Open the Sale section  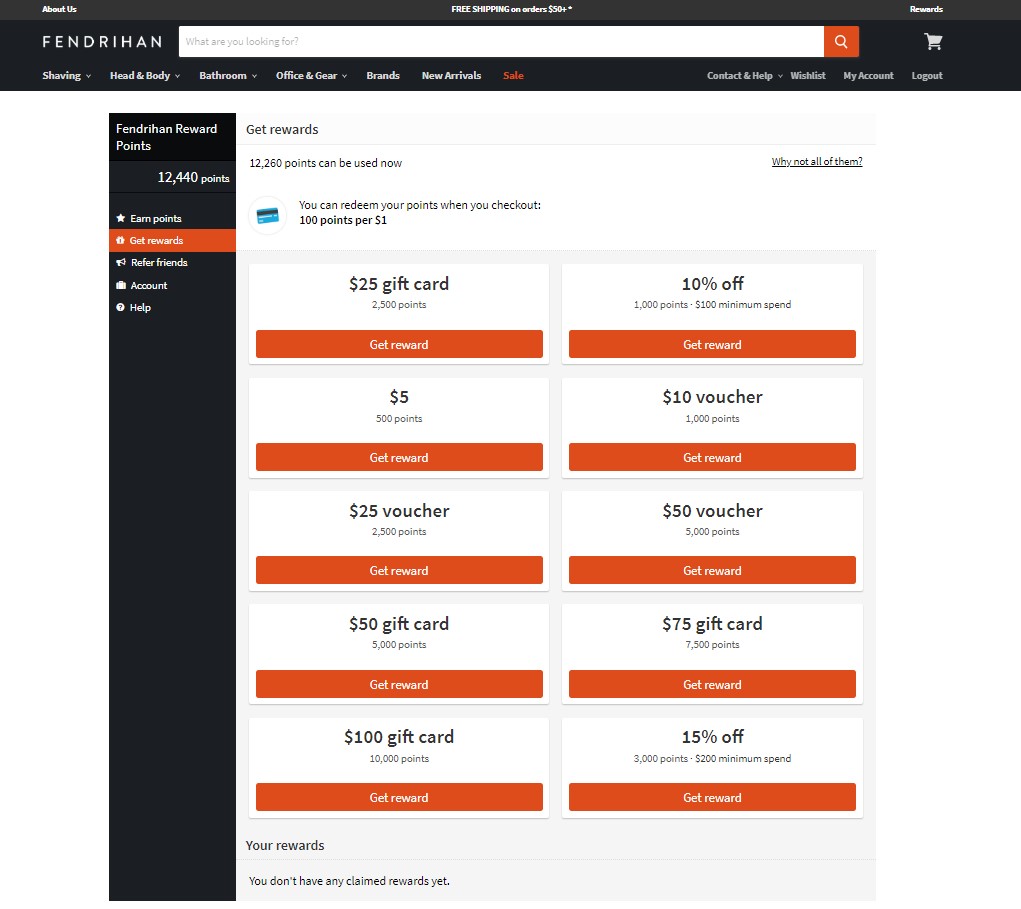[513, 76]
